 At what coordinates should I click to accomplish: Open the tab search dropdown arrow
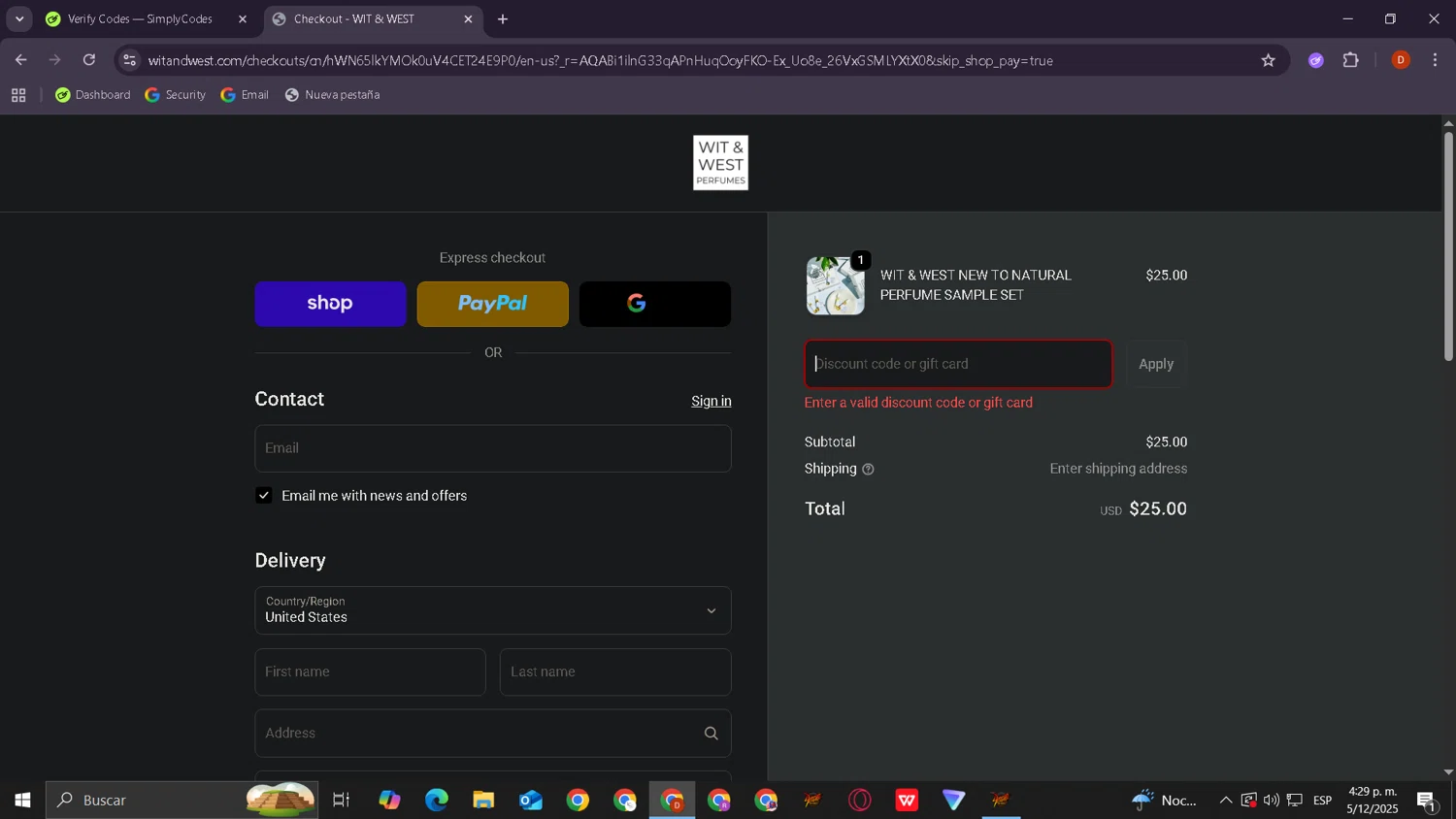coord(18,18)
